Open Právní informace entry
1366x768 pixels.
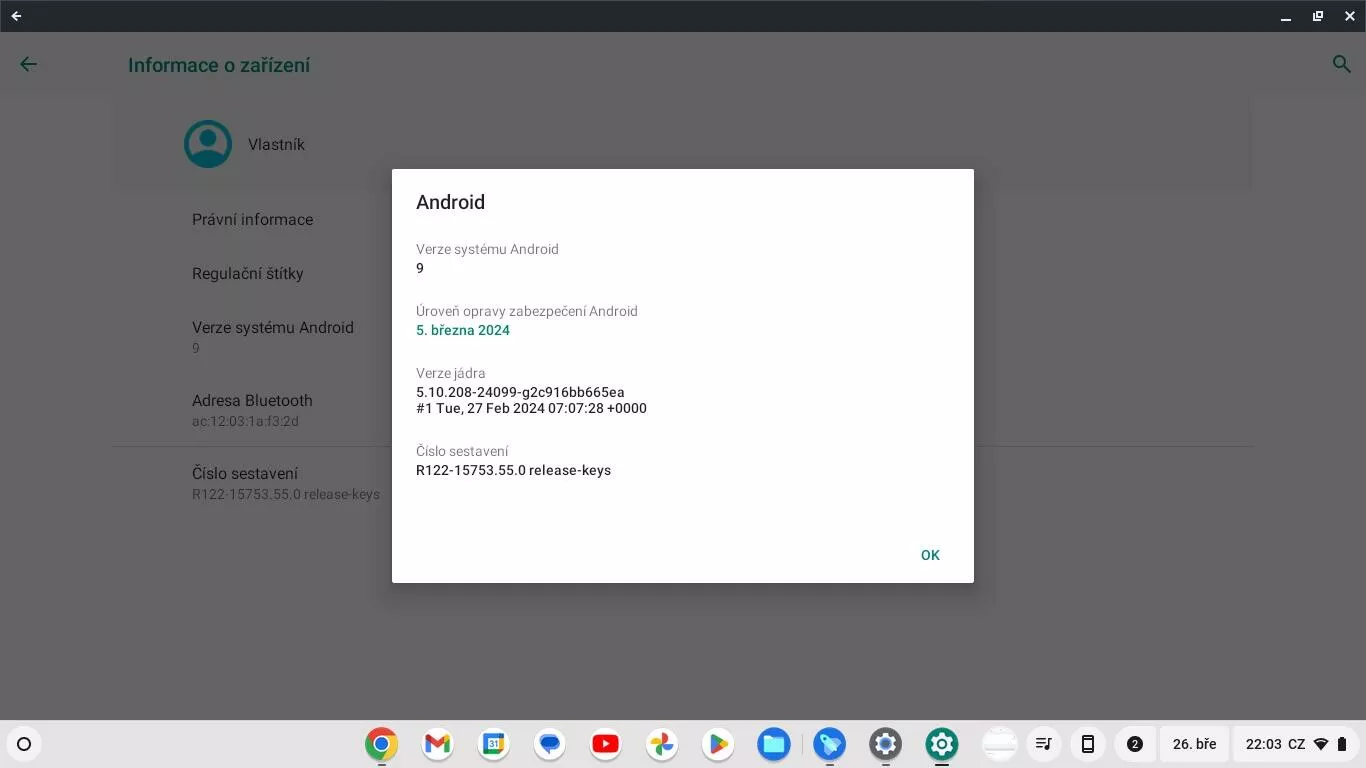[x=252, y=219]
